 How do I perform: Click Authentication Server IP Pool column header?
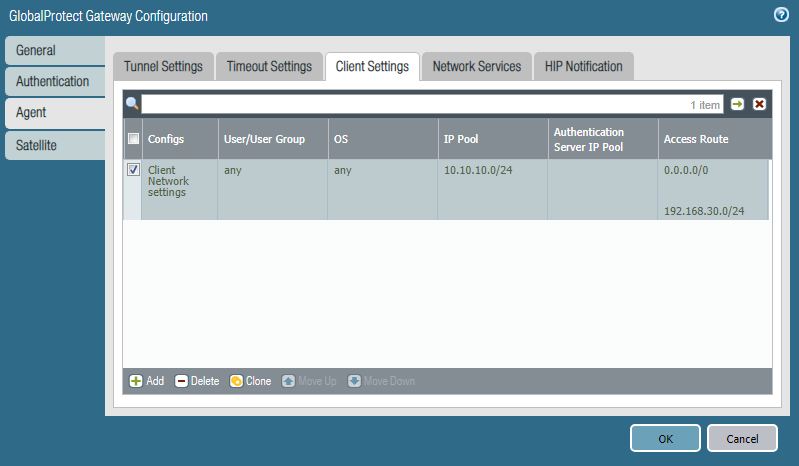point(603,139)
